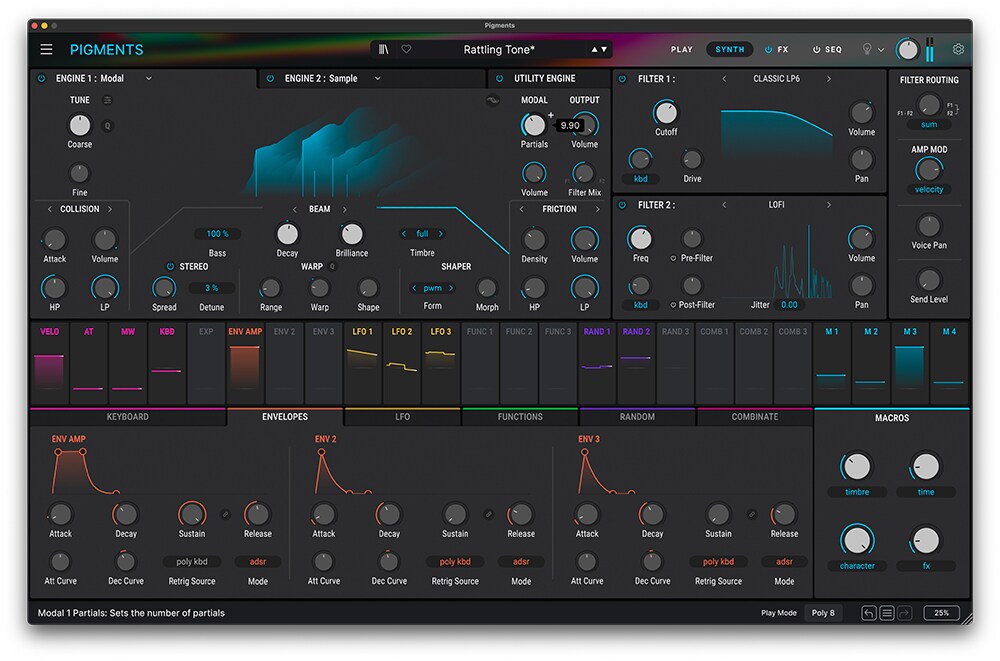Open the Engine 2 Sample type dropdown
The width and height of the screenshot is (1000, 661).
coord(378,78)
